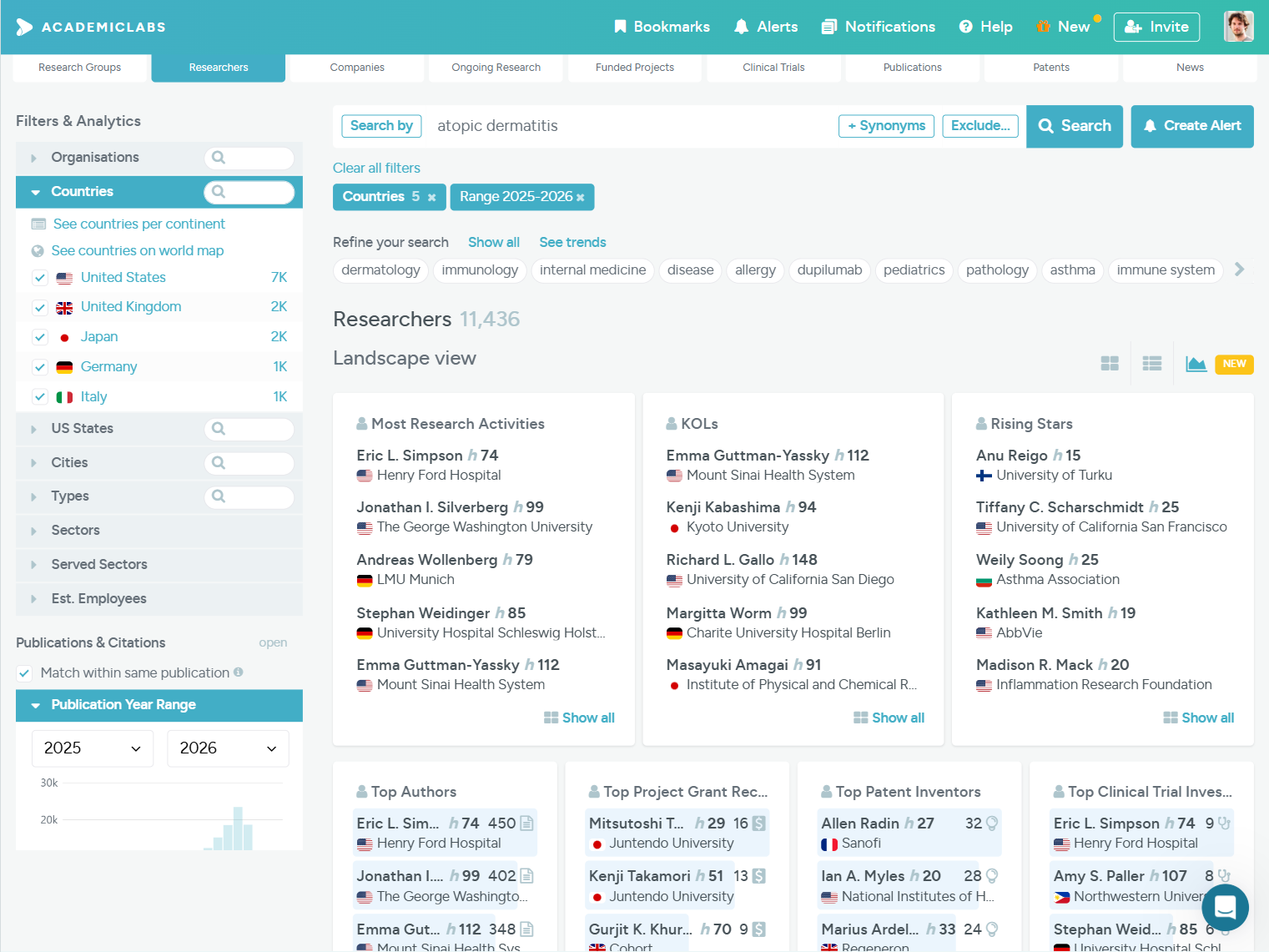The image size is (1269, 952).
Task: Switch to the News tab
Action: point(1190,68)
